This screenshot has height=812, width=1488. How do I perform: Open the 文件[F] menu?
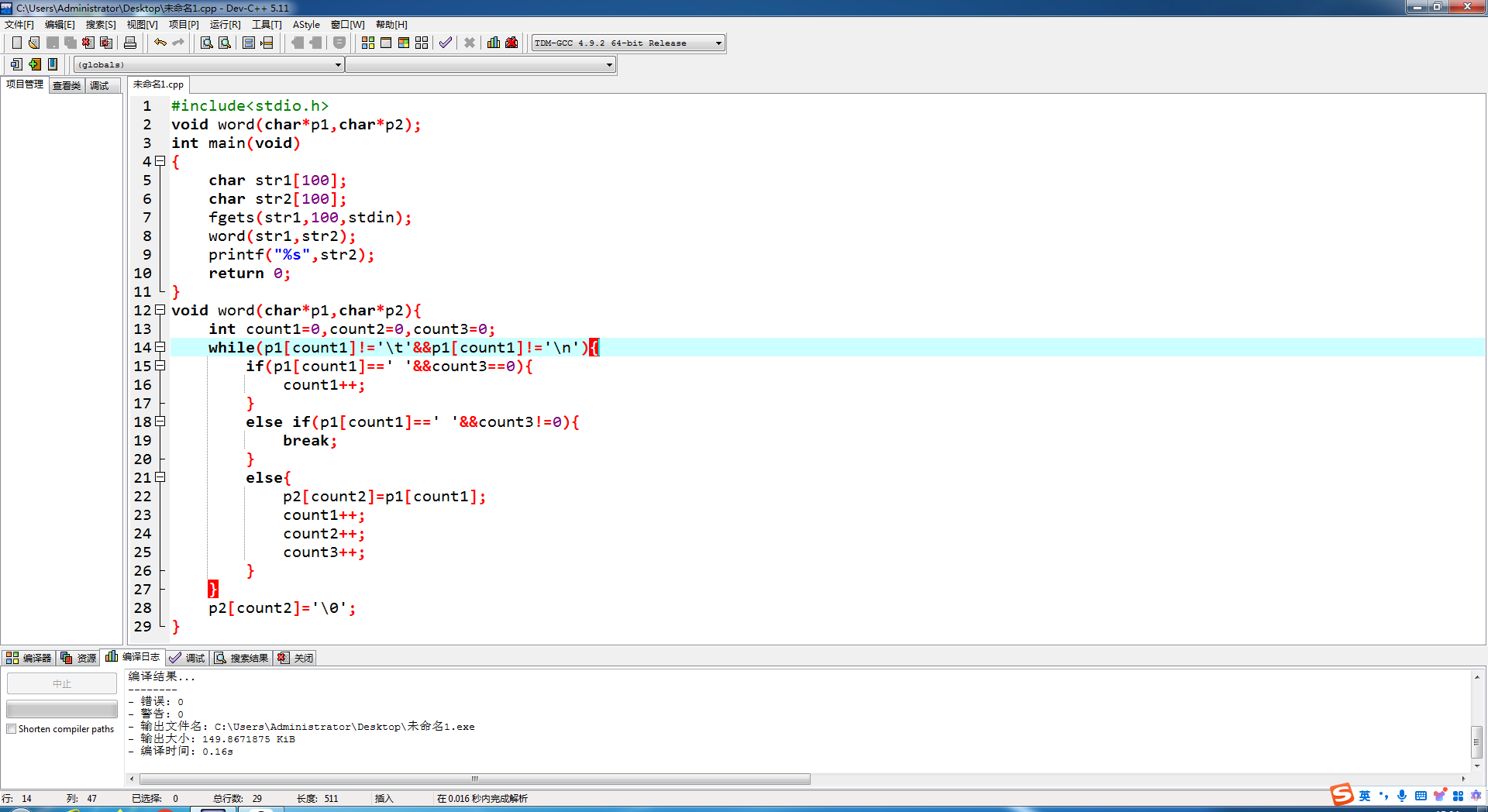pos(19,25)
